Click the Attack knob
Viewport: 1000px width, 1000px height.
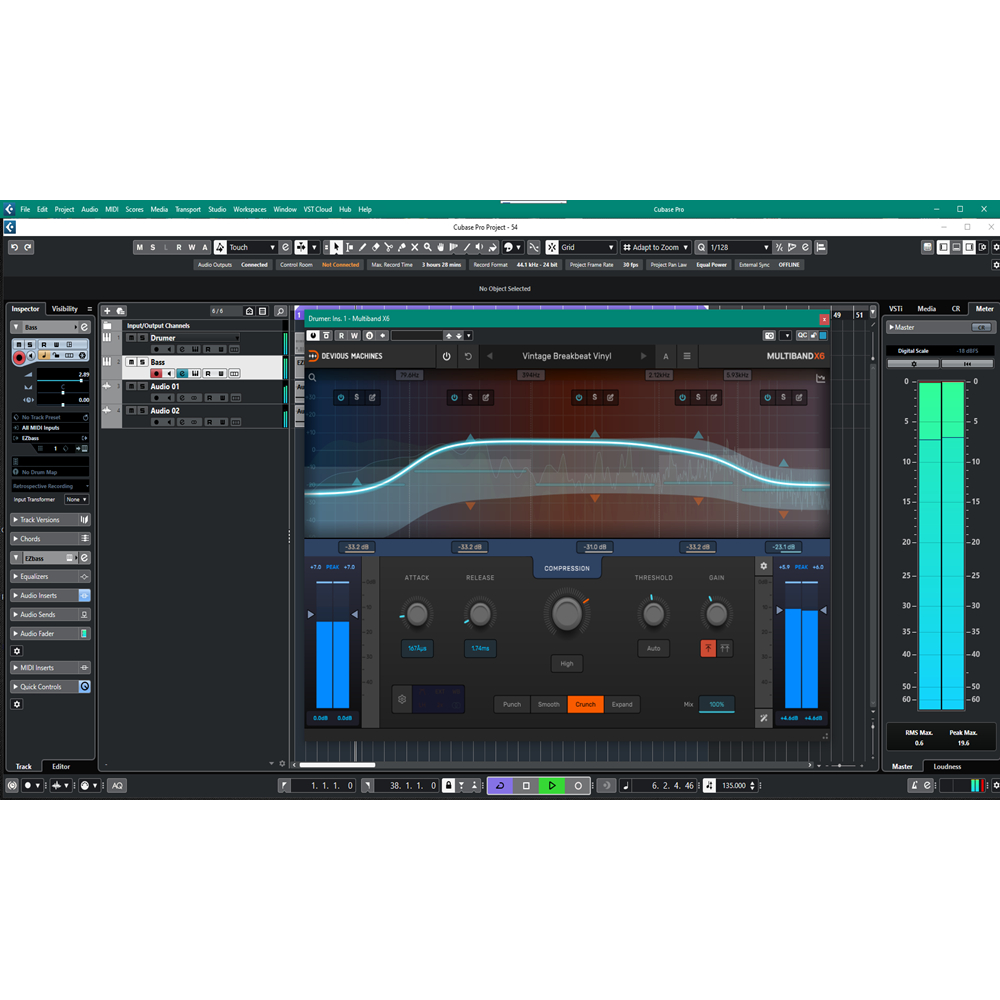[417, 613]
